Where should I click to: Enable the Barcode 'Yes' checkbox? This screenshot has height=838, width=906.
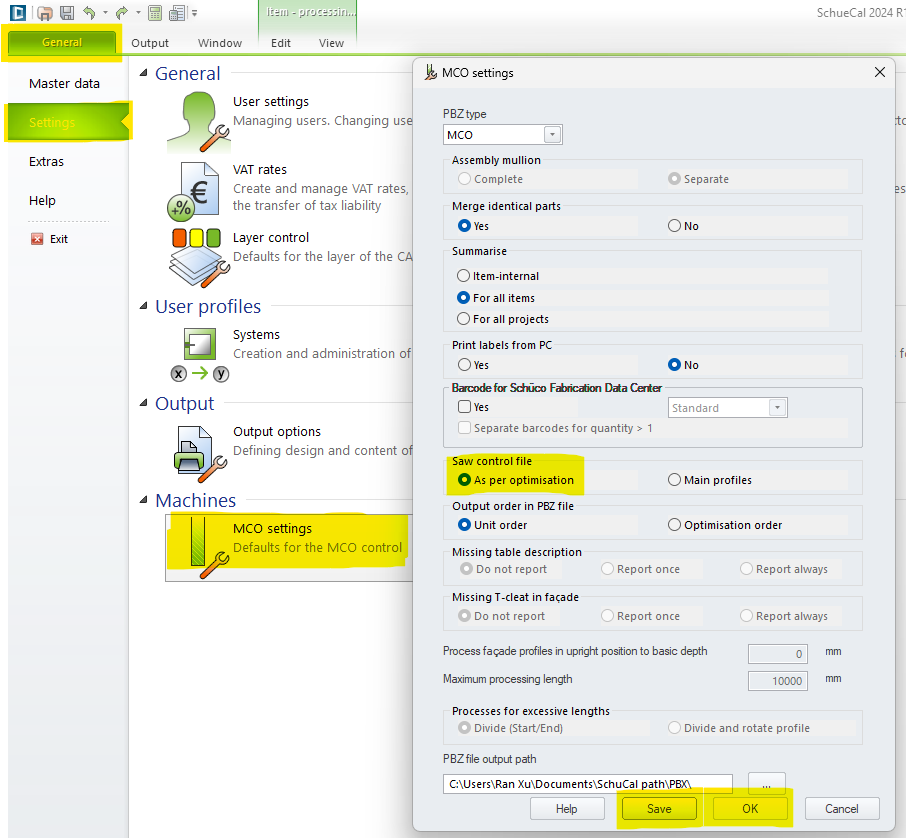(x=464, y=407)
